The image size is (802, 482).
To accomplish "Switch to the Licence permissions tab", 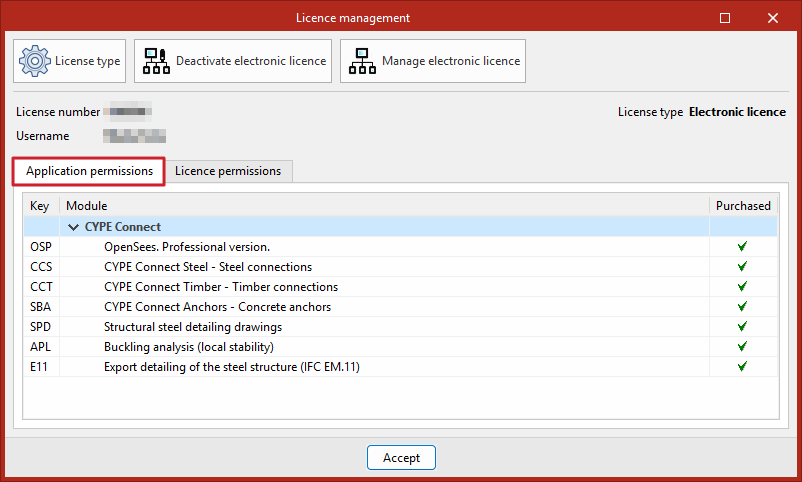I will [x=228, y=171].
